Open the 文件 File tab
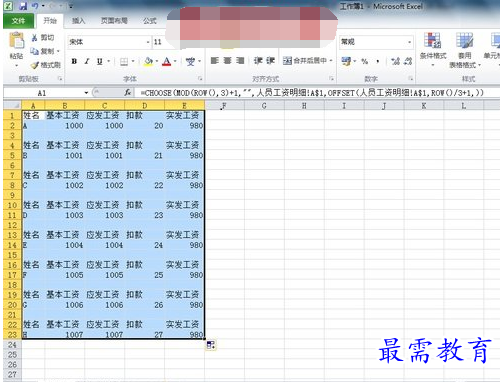The width and height of the screenshot is (500, 382). [x=18, y=21]
